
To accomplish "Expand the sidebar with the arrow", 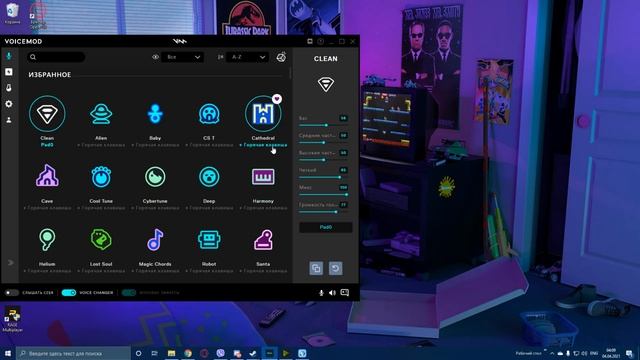I will coord(11,262).
